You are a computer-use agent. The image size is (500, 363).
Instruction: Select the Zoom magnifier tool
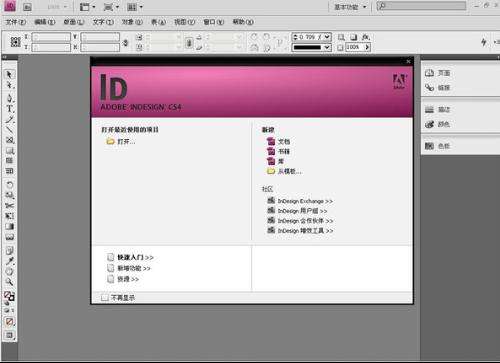click(9, 282)
